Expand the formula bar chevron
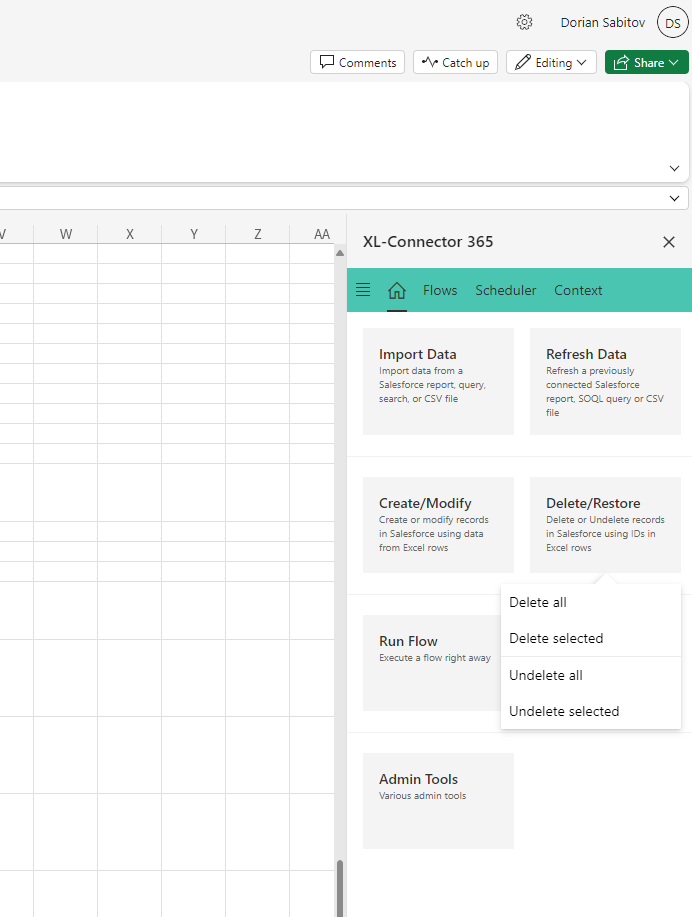The image size is (692, 917). (674, 198)
